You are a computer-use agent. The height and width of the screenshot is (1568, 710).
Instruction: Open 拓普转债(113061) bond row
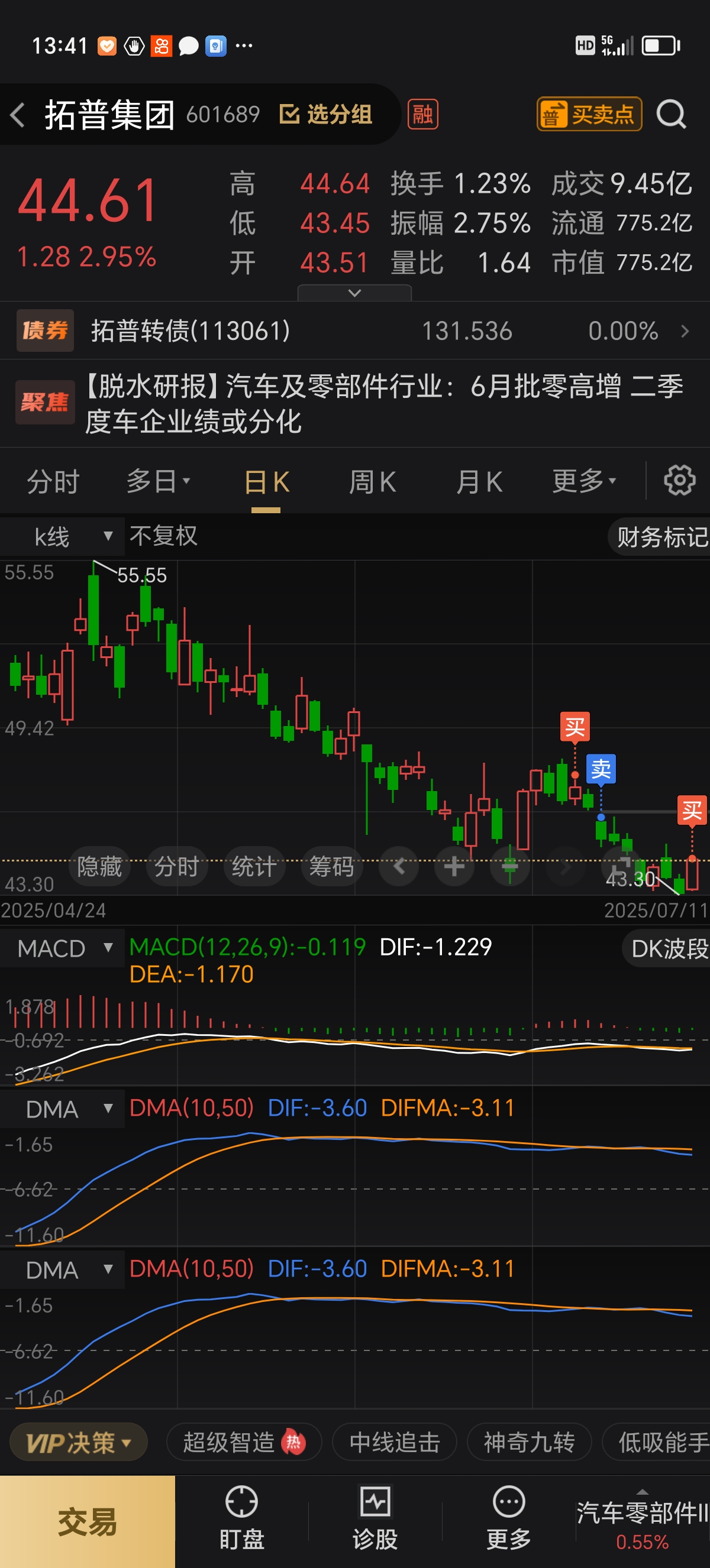(355, 331)
